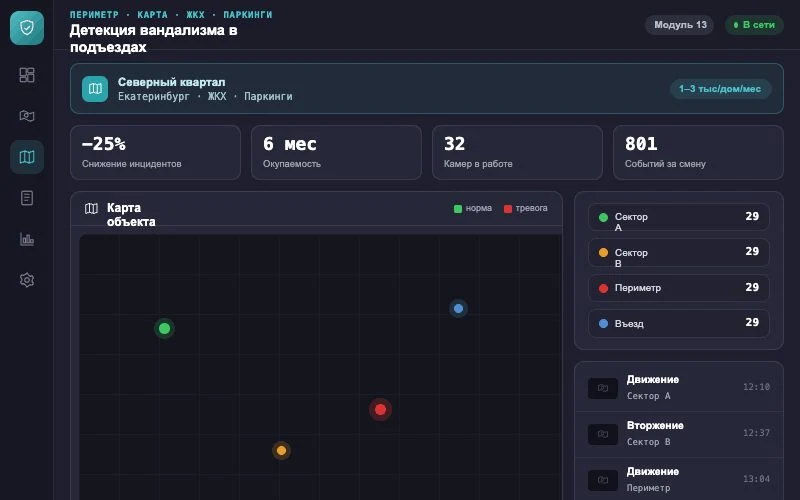Click the orange dot of Сектор B

tap(603, 253)
